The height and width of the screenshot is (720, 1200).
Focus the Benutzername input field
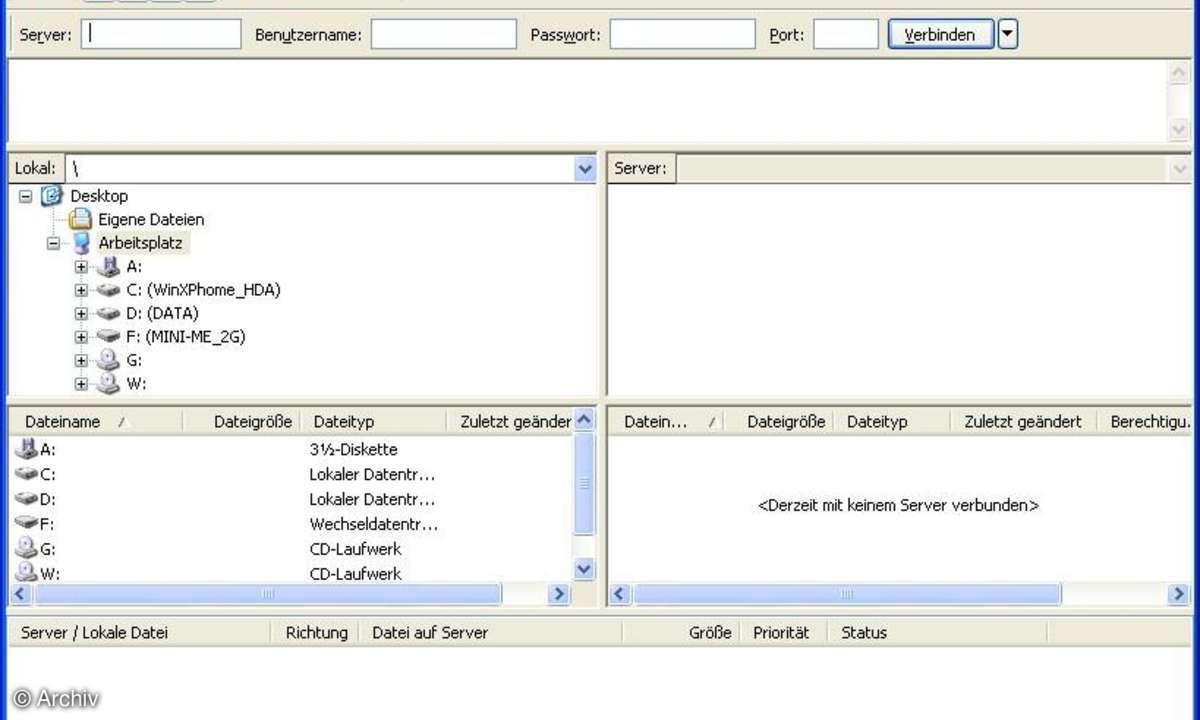tap(443, 35)
